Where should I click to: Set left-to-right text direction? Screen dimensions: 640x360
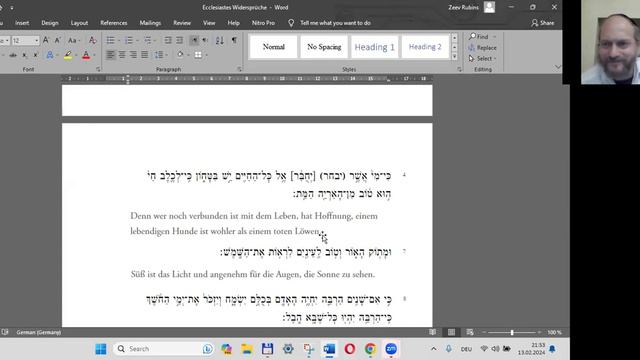pyautogui.click(x=194, y=40)
